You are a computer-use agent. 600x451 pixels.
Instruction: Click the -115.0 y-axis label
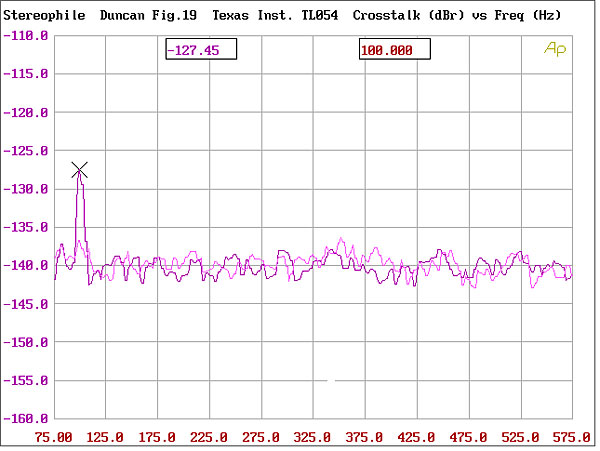[26, 74]
